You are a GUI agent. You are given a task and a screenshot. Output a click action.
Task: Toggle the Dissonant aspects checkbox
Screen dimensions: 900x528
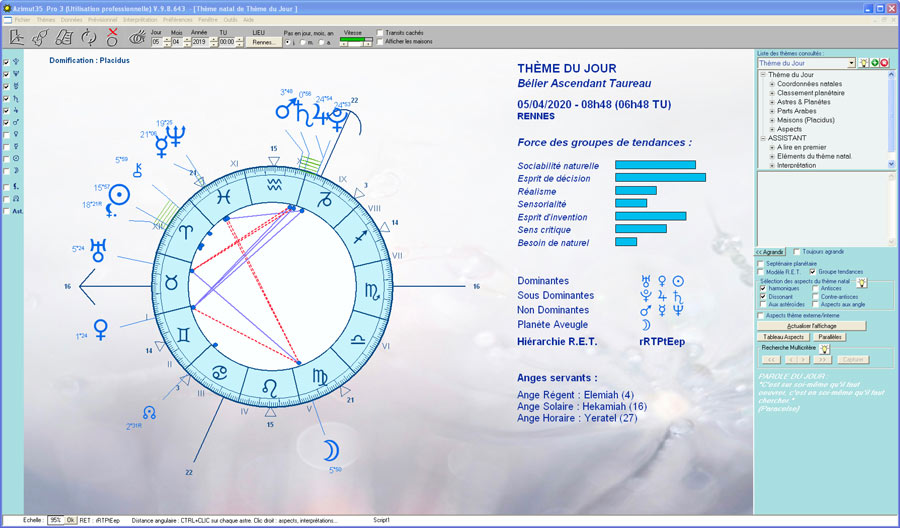762,296
